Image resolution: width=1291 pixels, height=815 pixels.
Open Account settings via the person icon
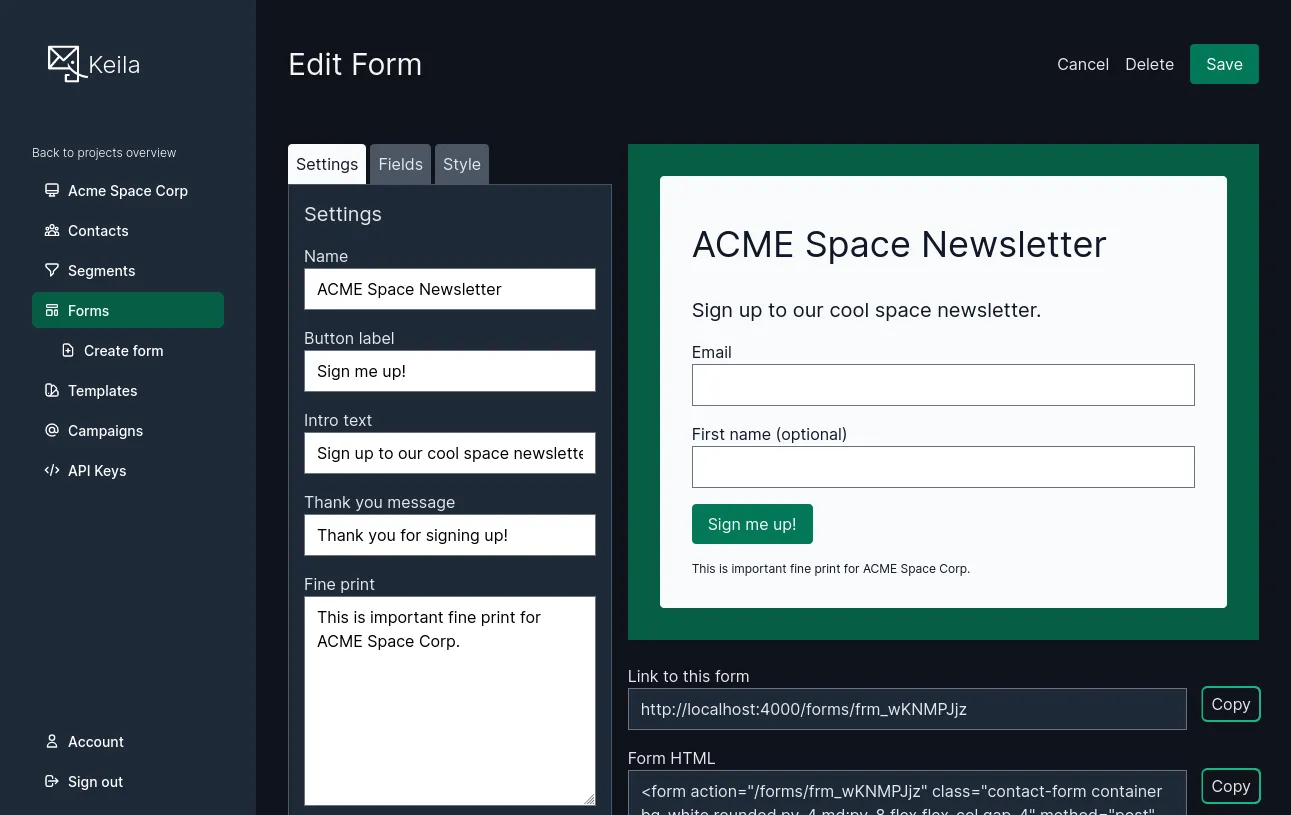point(52,741)
